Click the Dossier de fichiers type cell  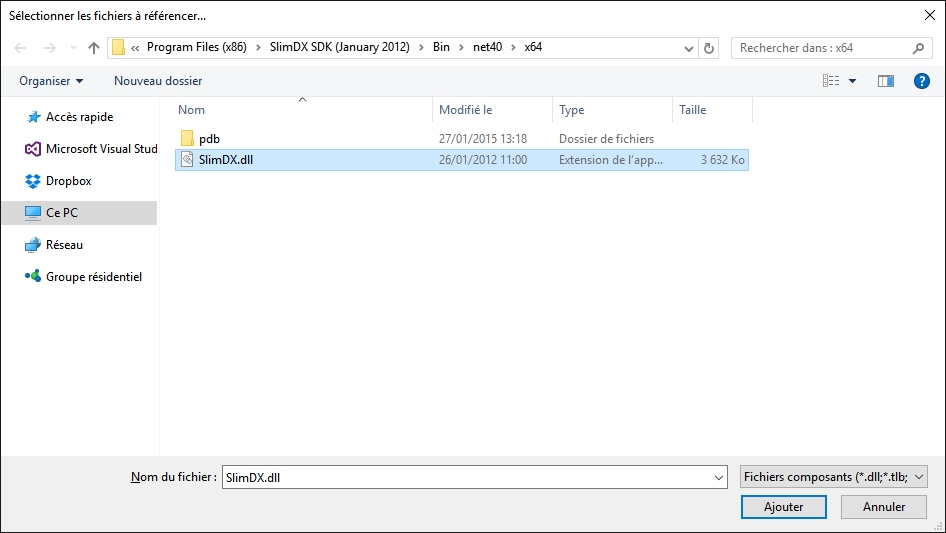tap(606, 139)
